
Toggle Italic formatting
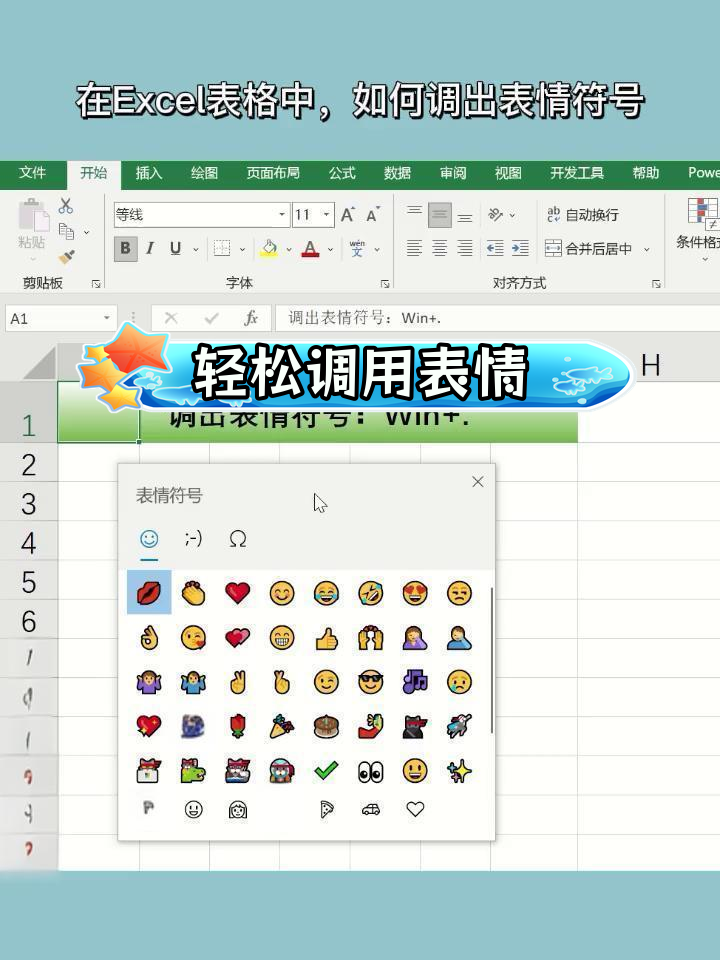[x=150, y=249]
